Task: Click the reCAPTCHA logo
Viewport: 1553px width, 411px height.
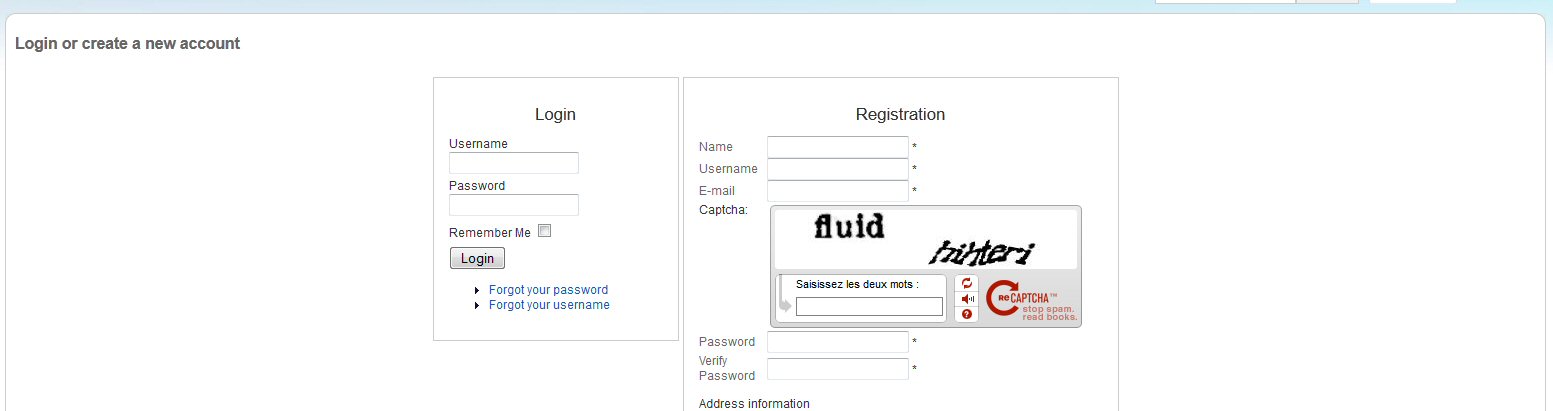Action: point(1020,297)
